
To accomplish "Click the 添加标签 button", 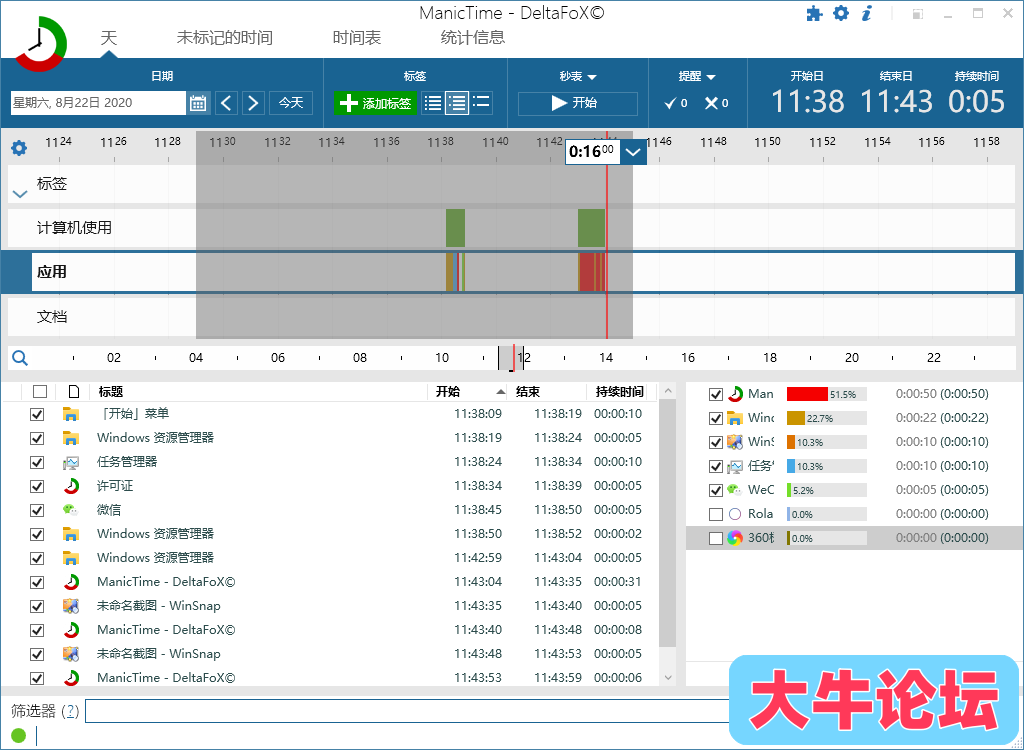I will pos(376,103).
